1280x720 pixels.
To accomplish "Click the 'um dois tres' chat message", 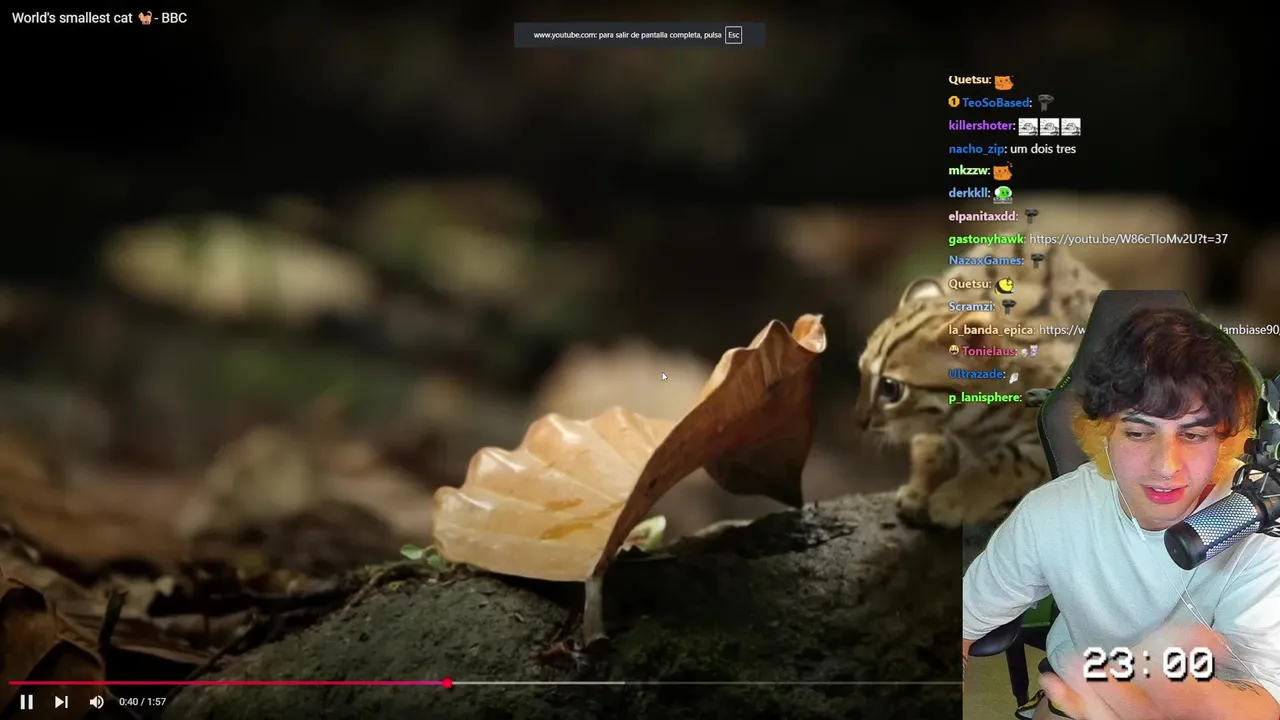I will 1043,149.
